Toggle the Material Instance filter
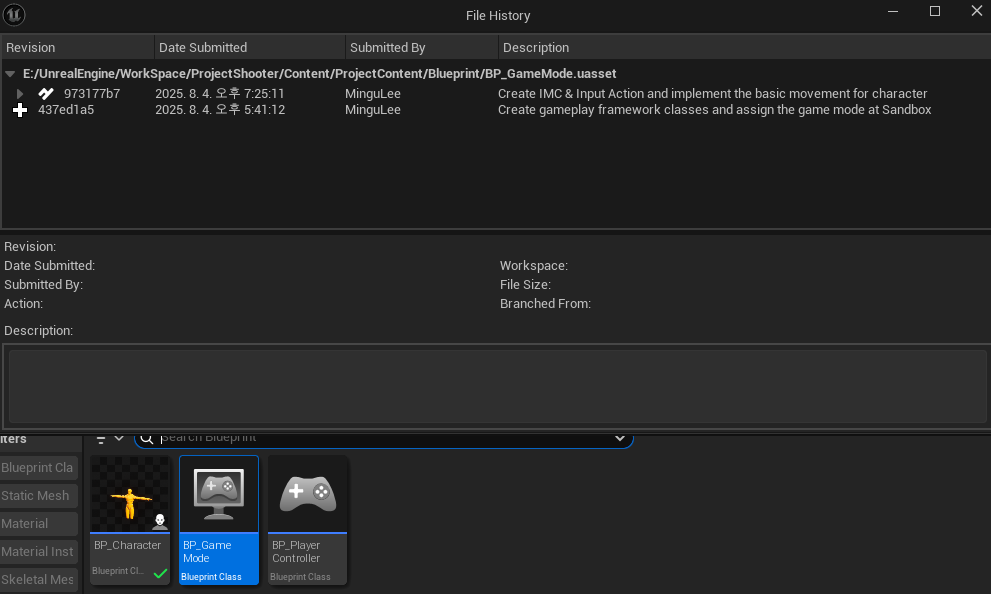 click(39, 551)
